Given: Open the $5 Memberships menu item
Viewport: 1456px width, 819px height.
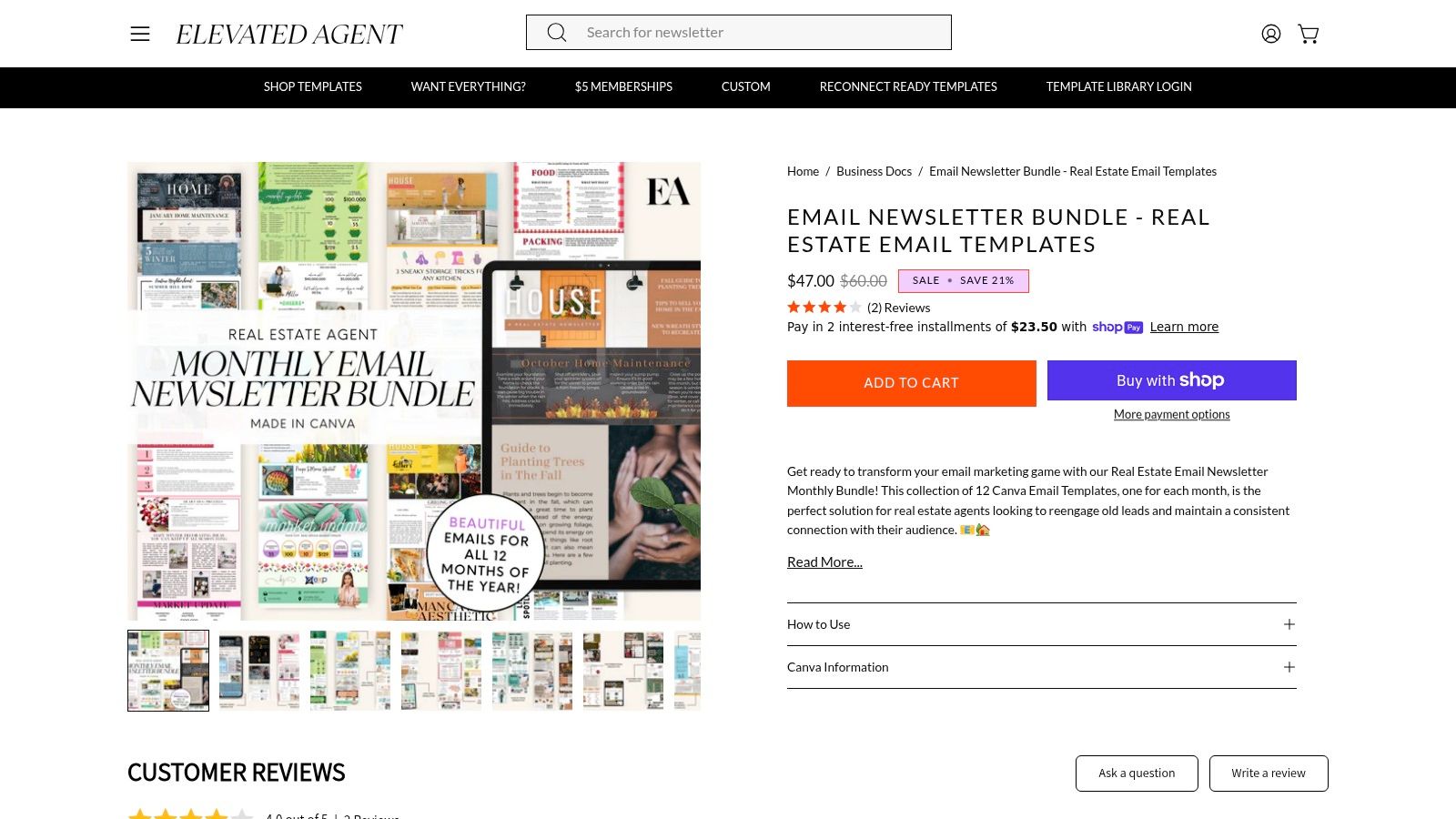Looking at the screenshot, I should coord(623,86).
